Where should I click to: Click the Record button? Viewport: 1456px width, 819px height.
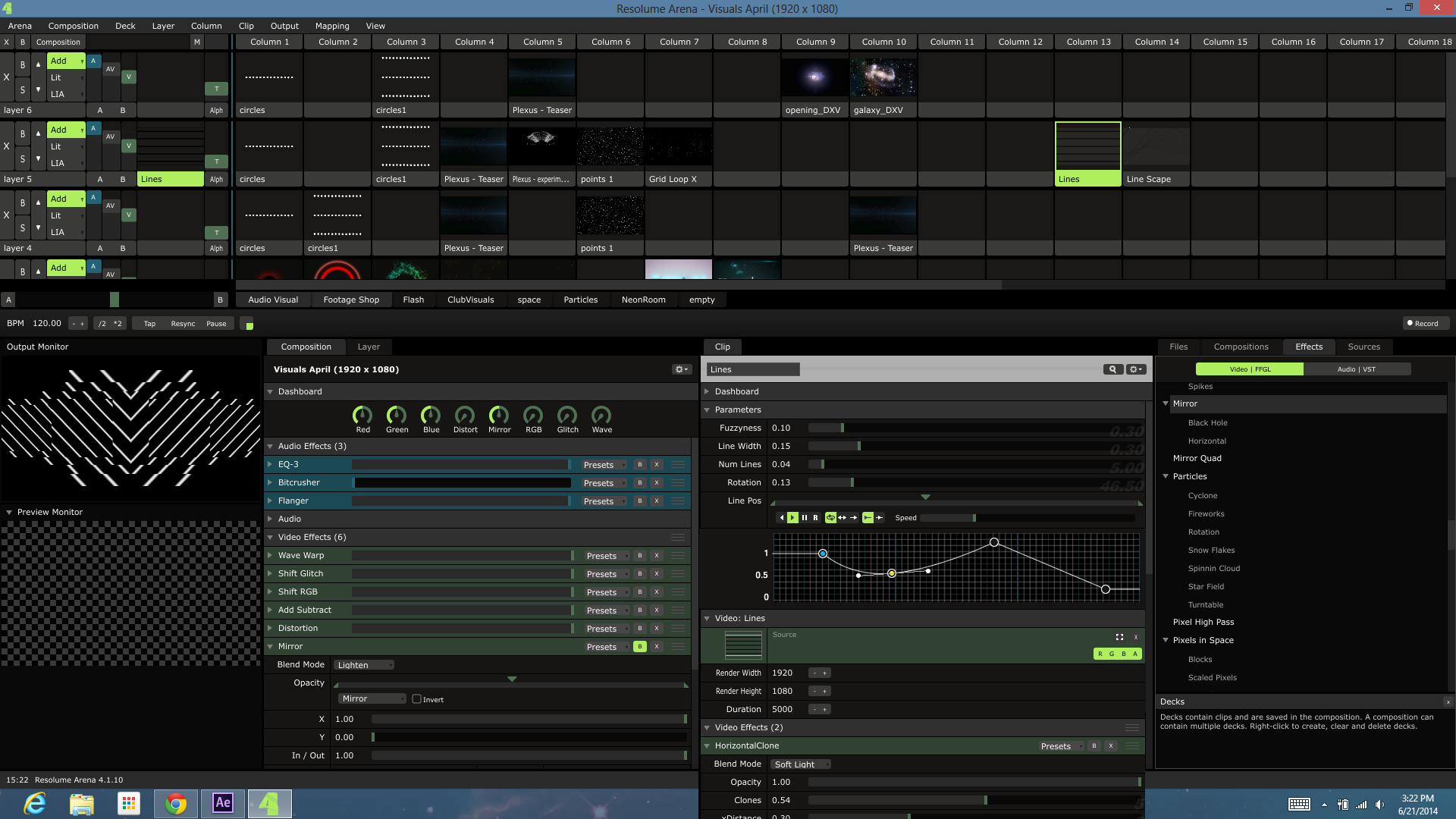coord(1423,324)
